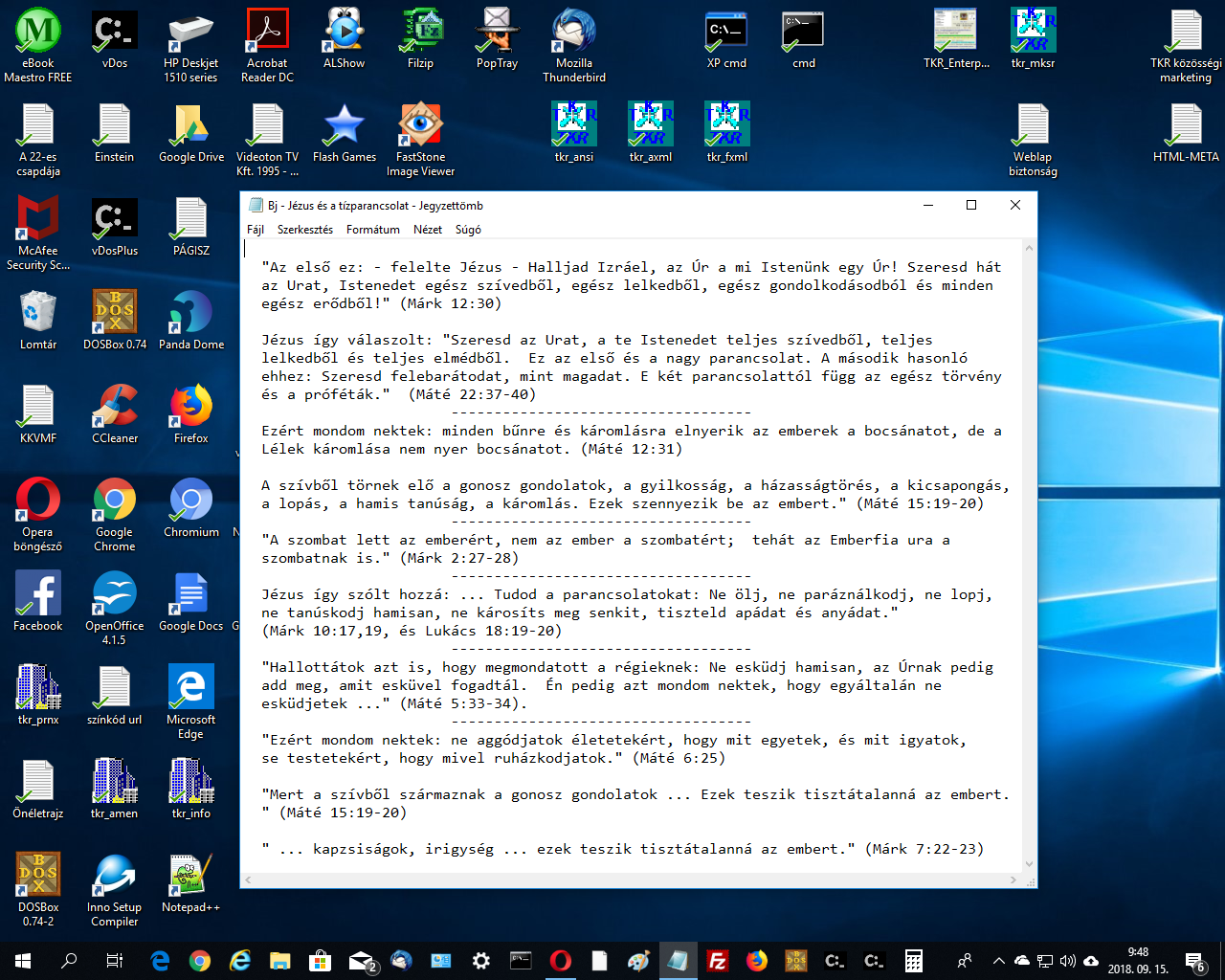Viewport: 1225px width, 980px height.
Task: Select Inno Setup Compiler desktop icon
Action: (x=115, y=890)
